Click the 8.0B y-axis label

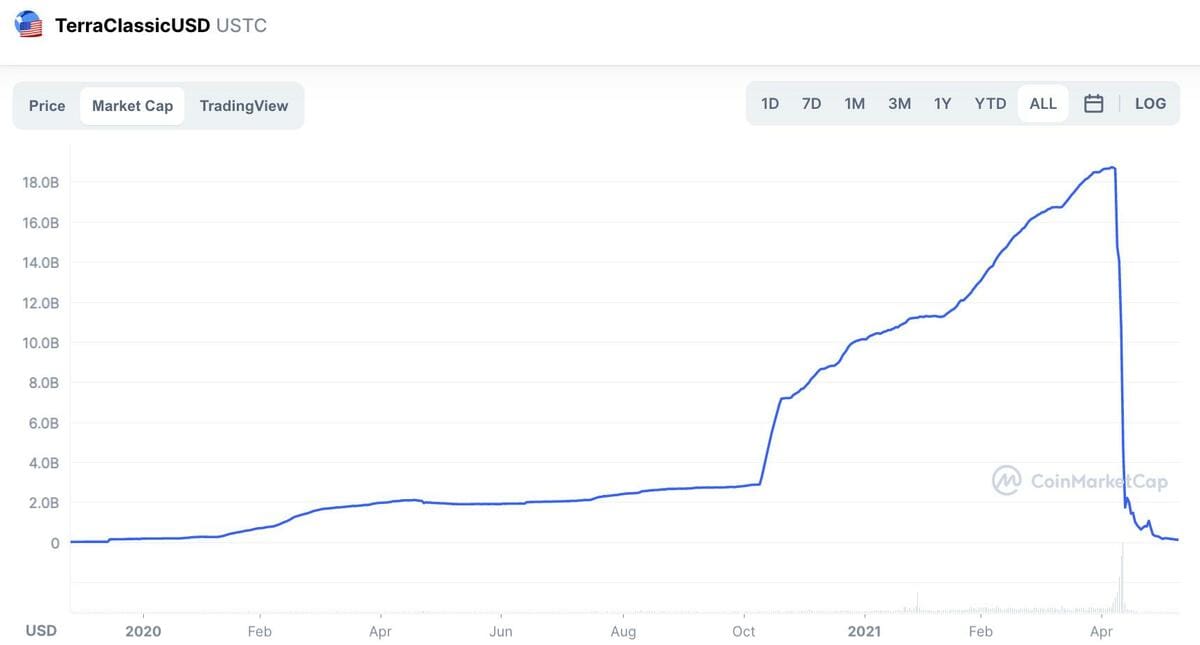click(43, 383)
